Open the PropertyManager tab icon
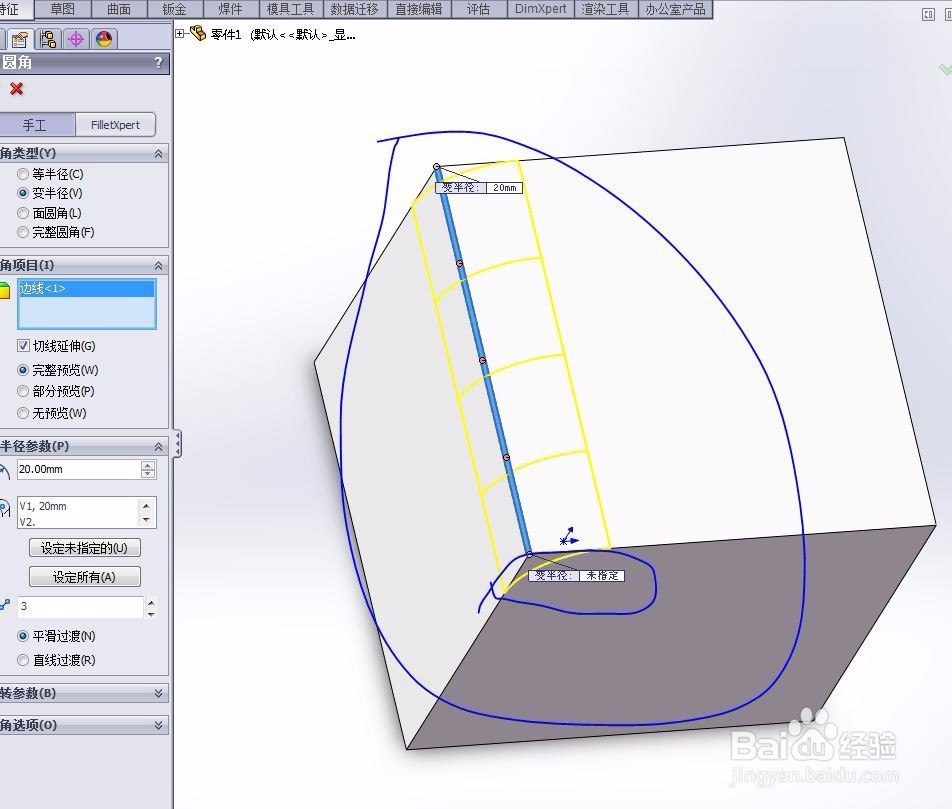The image size is (952, 809). (x=19, y=39)
